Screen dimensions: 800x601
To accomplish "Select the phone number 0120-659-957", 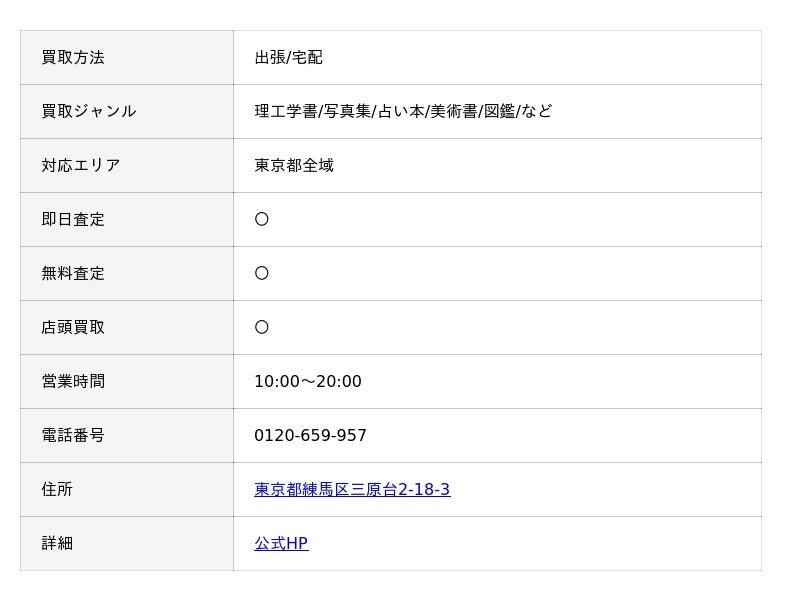I will pyautogui.click(x=310, y=435).
